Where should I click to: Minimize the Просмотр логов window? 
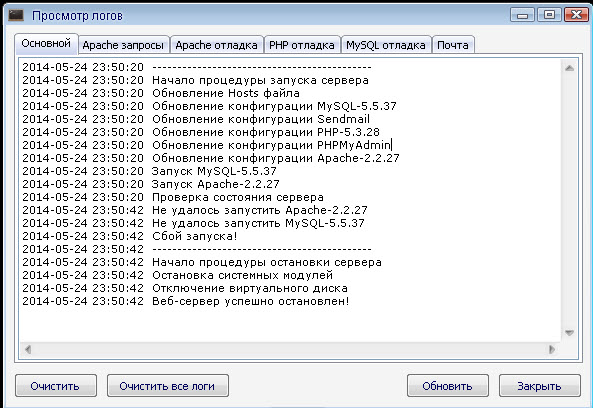coord(523,15)
